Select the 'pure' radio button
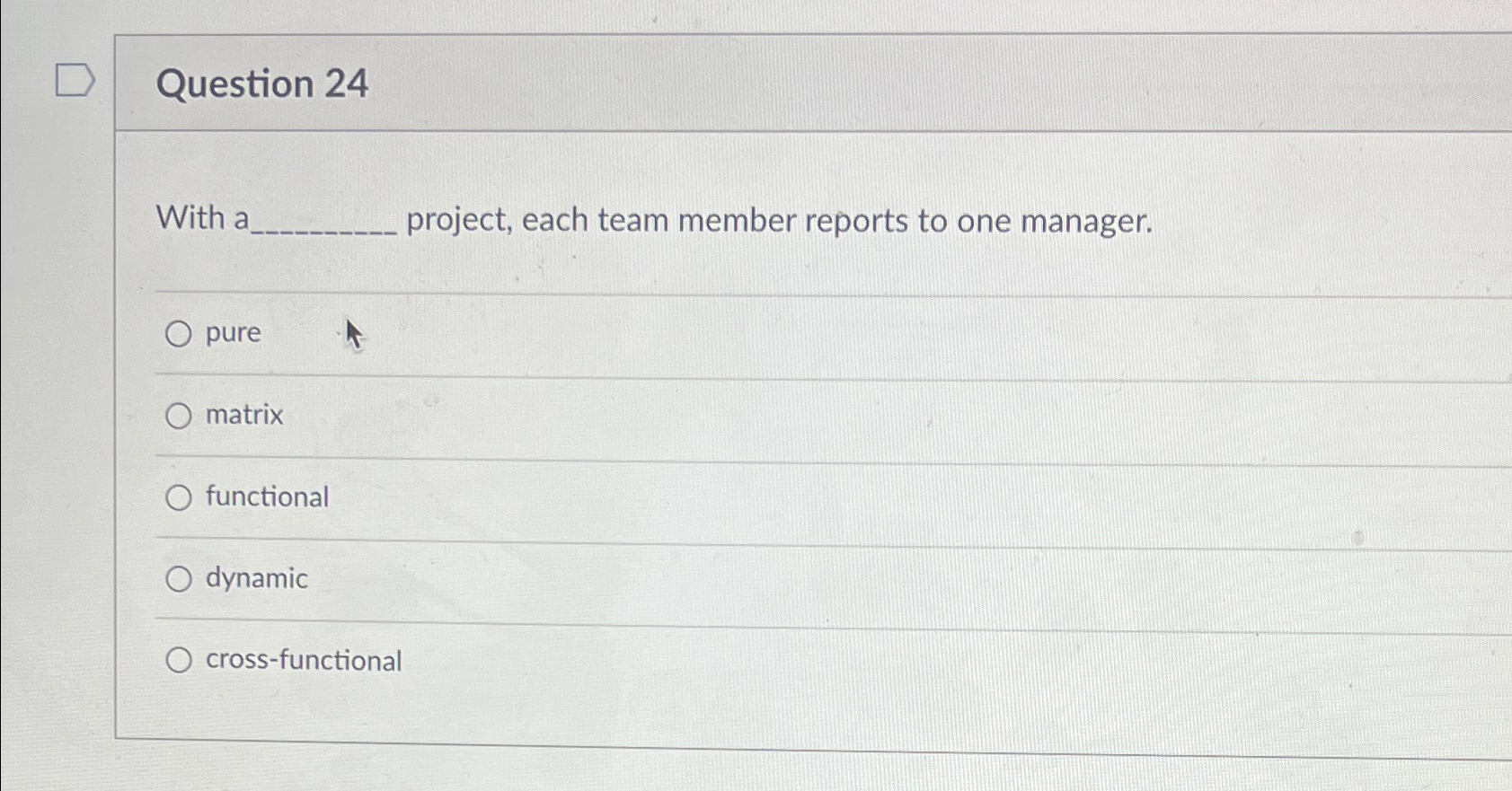The height and width of the screenshot is (791, 1512). [180, 335]
